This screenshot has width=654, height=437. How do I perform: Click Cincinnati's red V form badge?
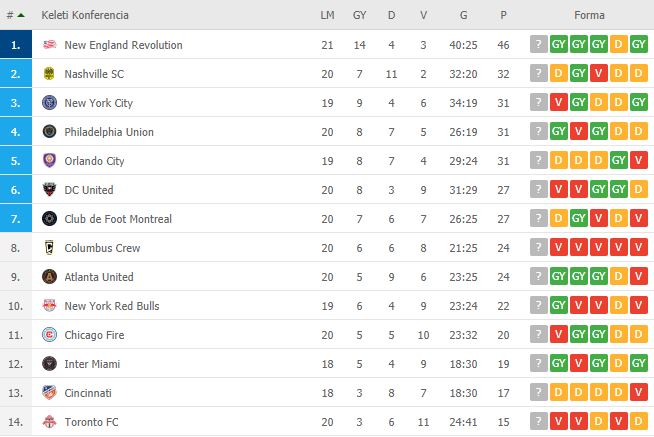tap(639, 392)
